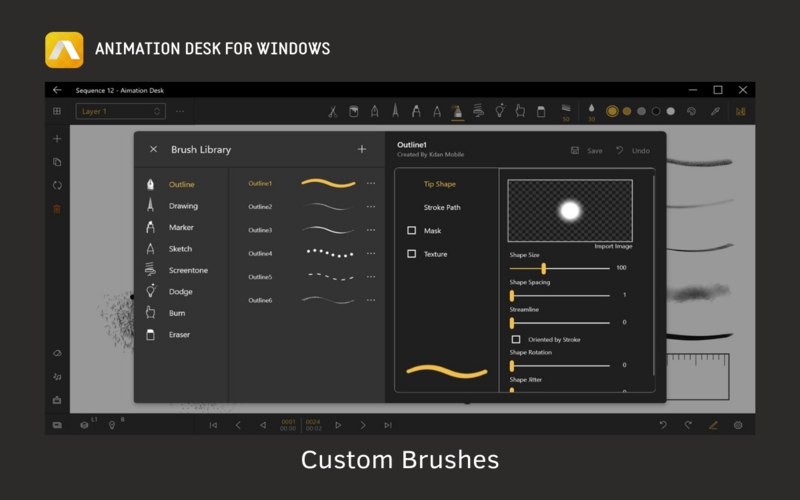Open the layers stack icon labeled L1
This screenshot has width=800, height=500.
[85, 425]
